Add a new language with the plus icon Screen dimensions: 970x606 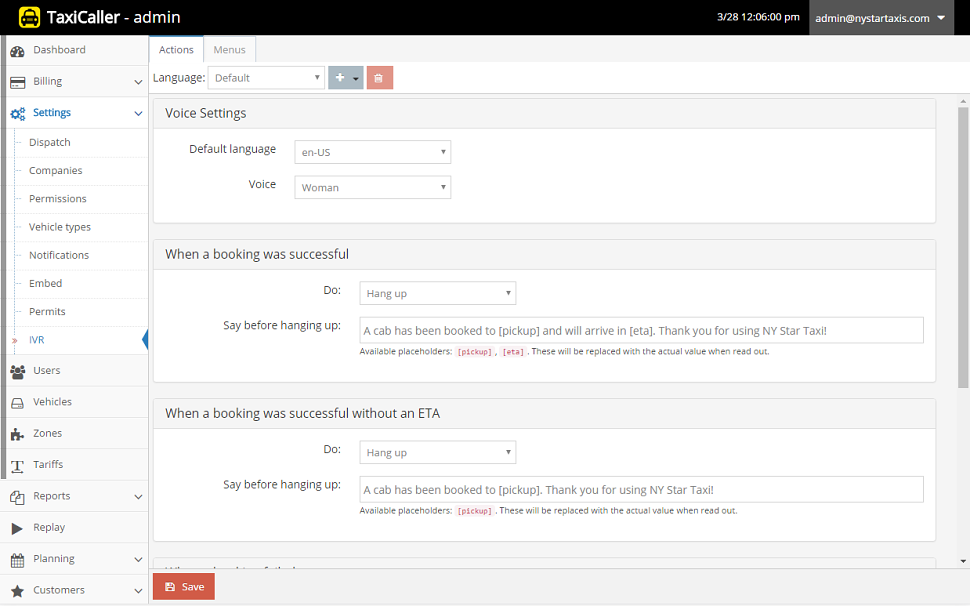click(340, 76)
